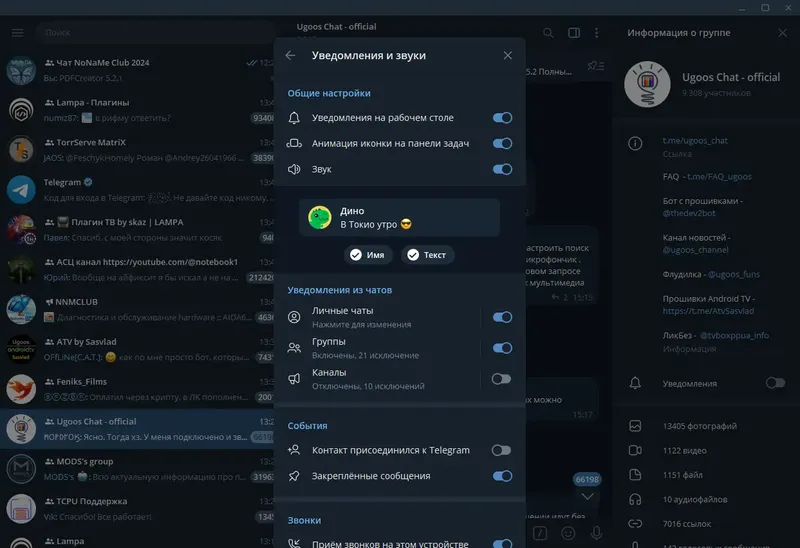Open TCPU Поддержка chat
The image size is (800, 548).
[138, 509]
